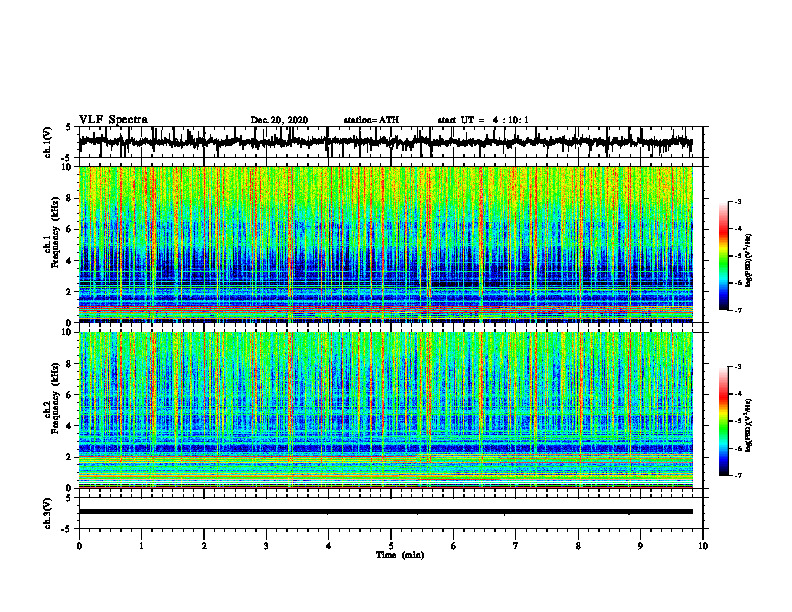Click the "-7" tick on ch.1 colorbar

738,310
